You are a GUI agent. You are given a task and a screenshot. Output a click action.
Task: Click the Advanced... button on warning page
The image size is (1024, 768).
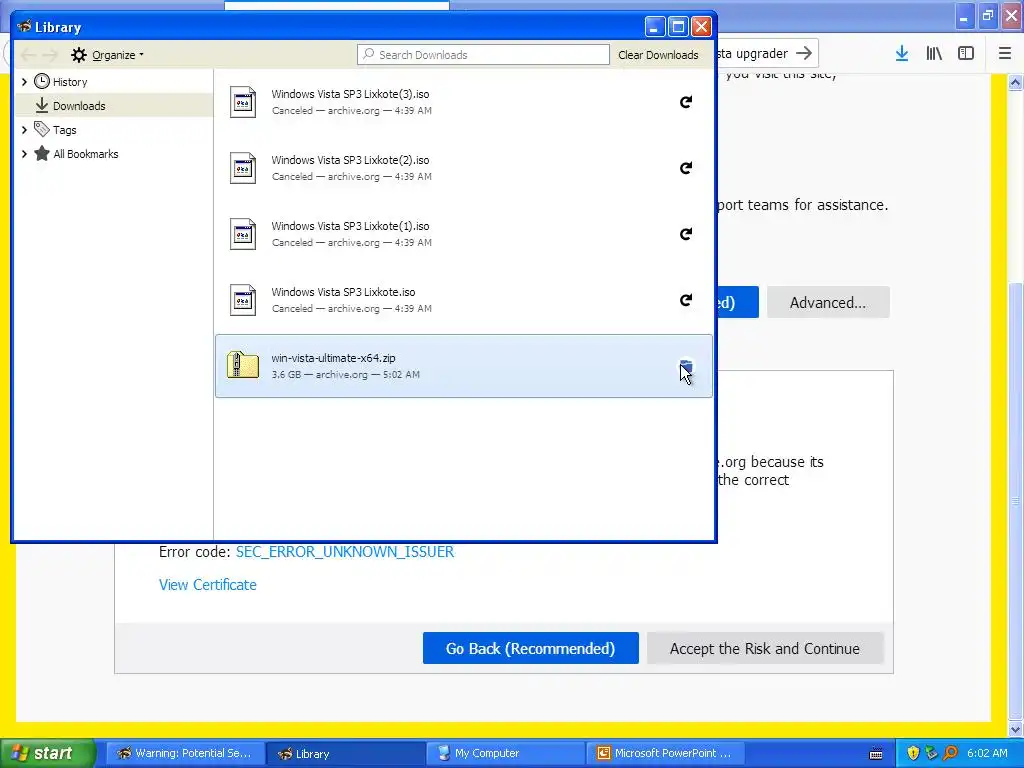click(827, 302)
